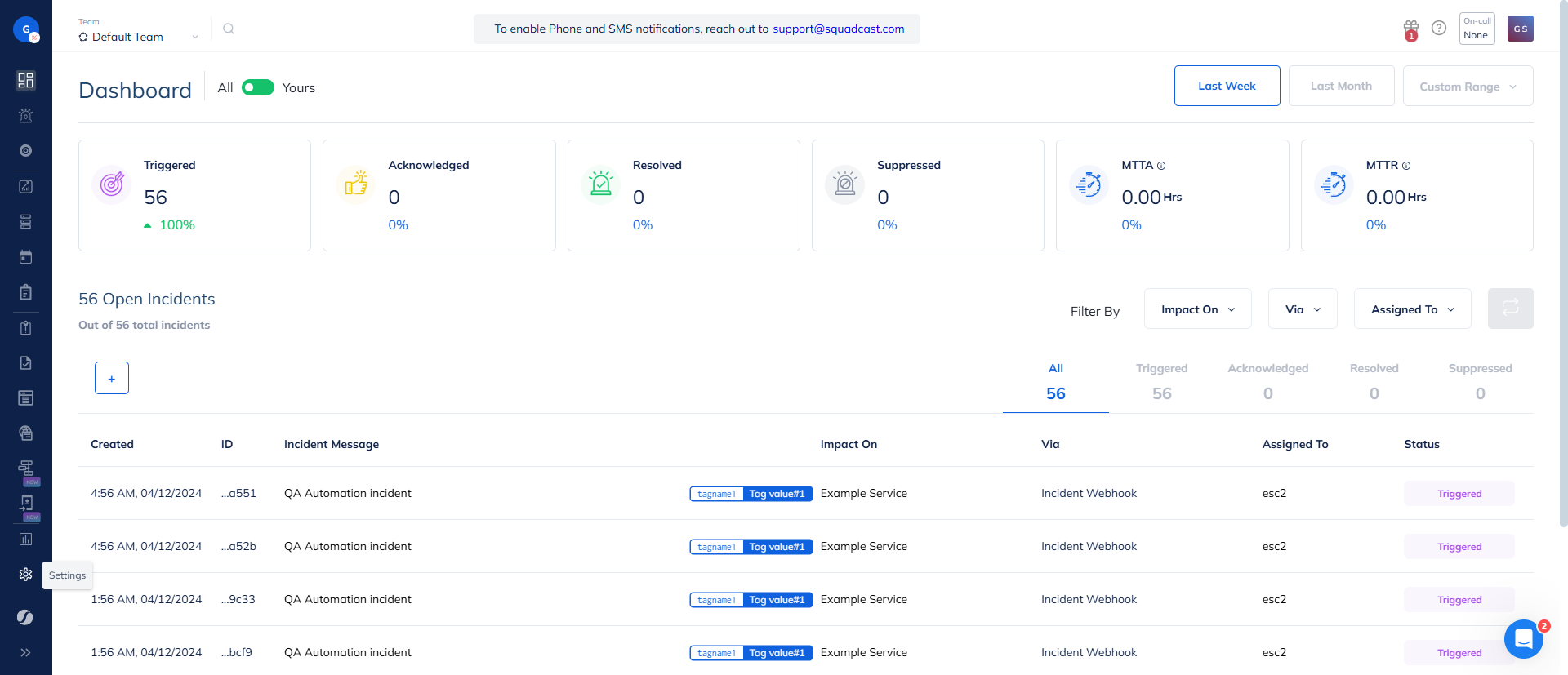Open Settings gear icon in sidebar
Screen dimensions: 1568x675
point(25,575)
